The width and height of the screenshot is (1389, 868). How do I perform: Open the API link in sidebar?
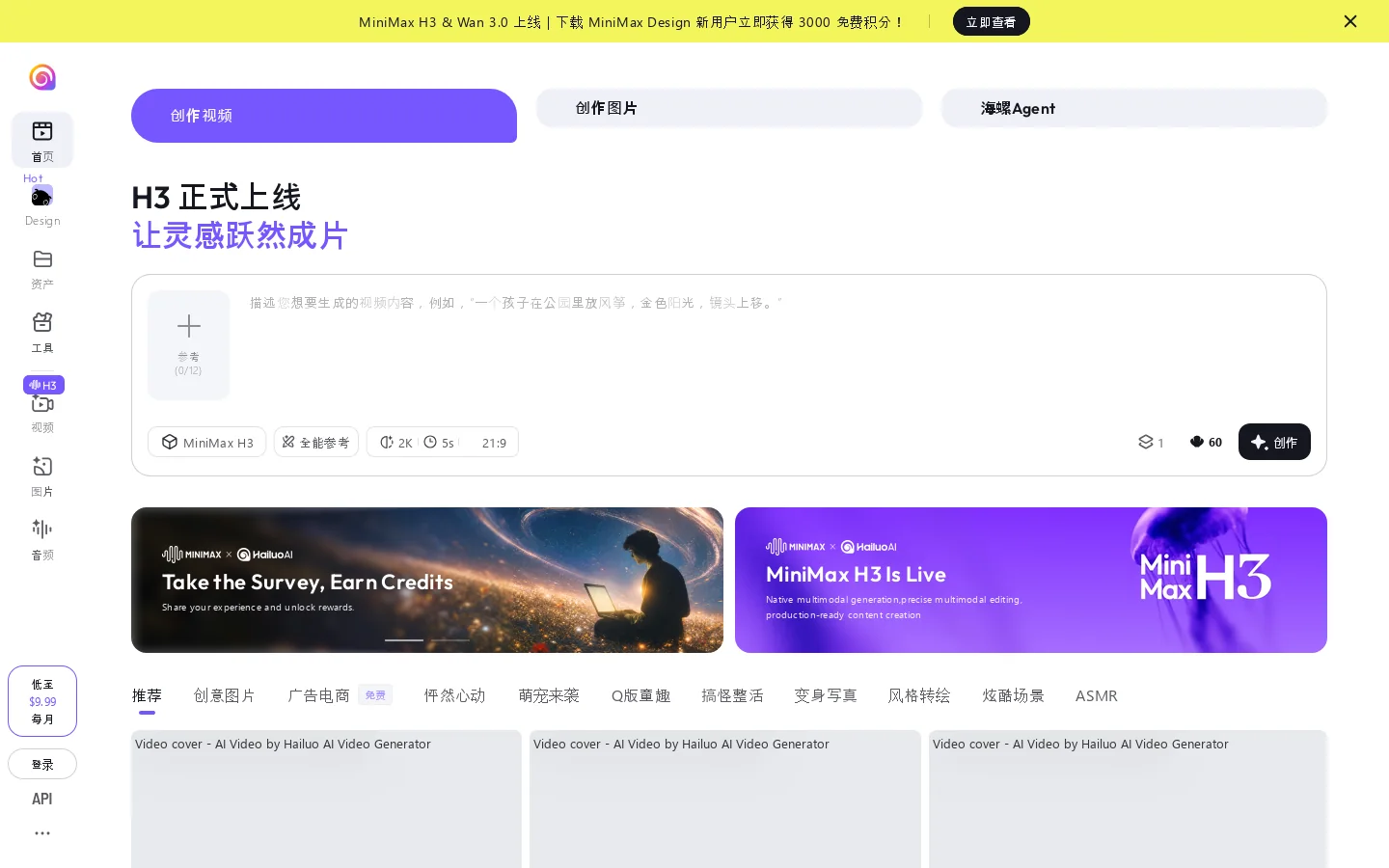(42, 799)
